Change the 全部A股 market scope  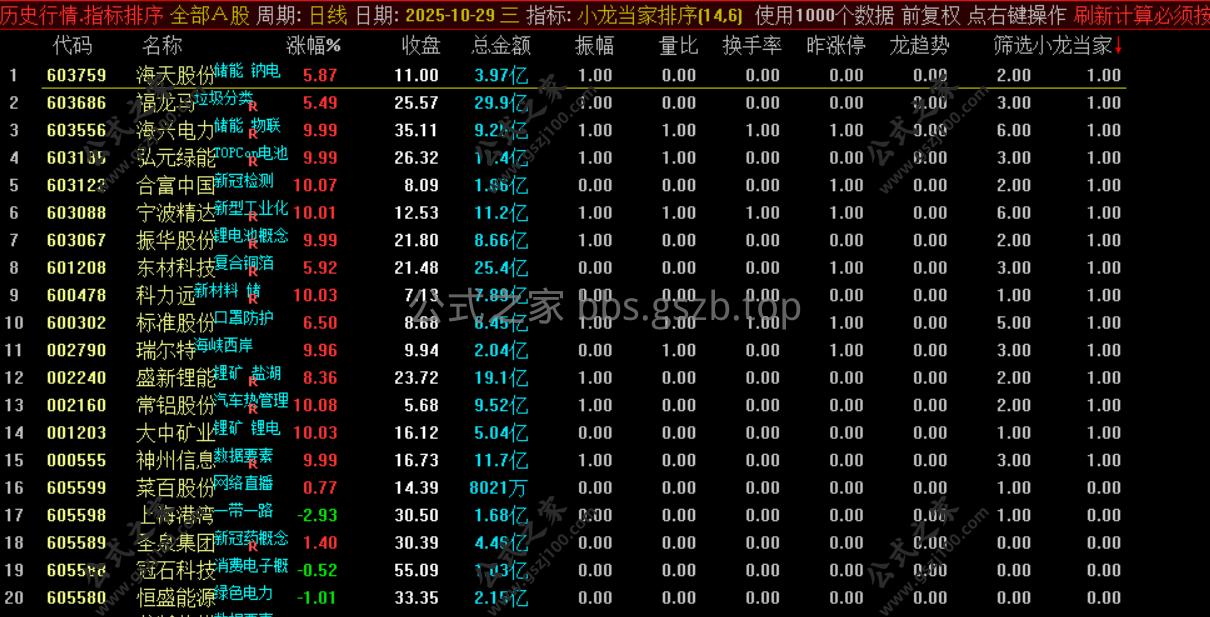211,15
